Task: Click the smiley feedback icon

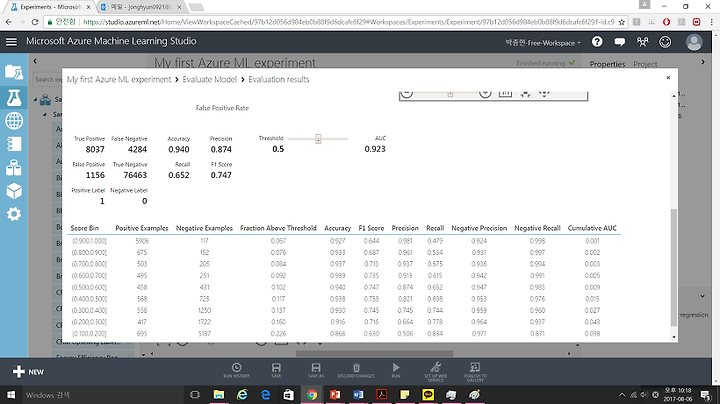Action: pos(665,42)
